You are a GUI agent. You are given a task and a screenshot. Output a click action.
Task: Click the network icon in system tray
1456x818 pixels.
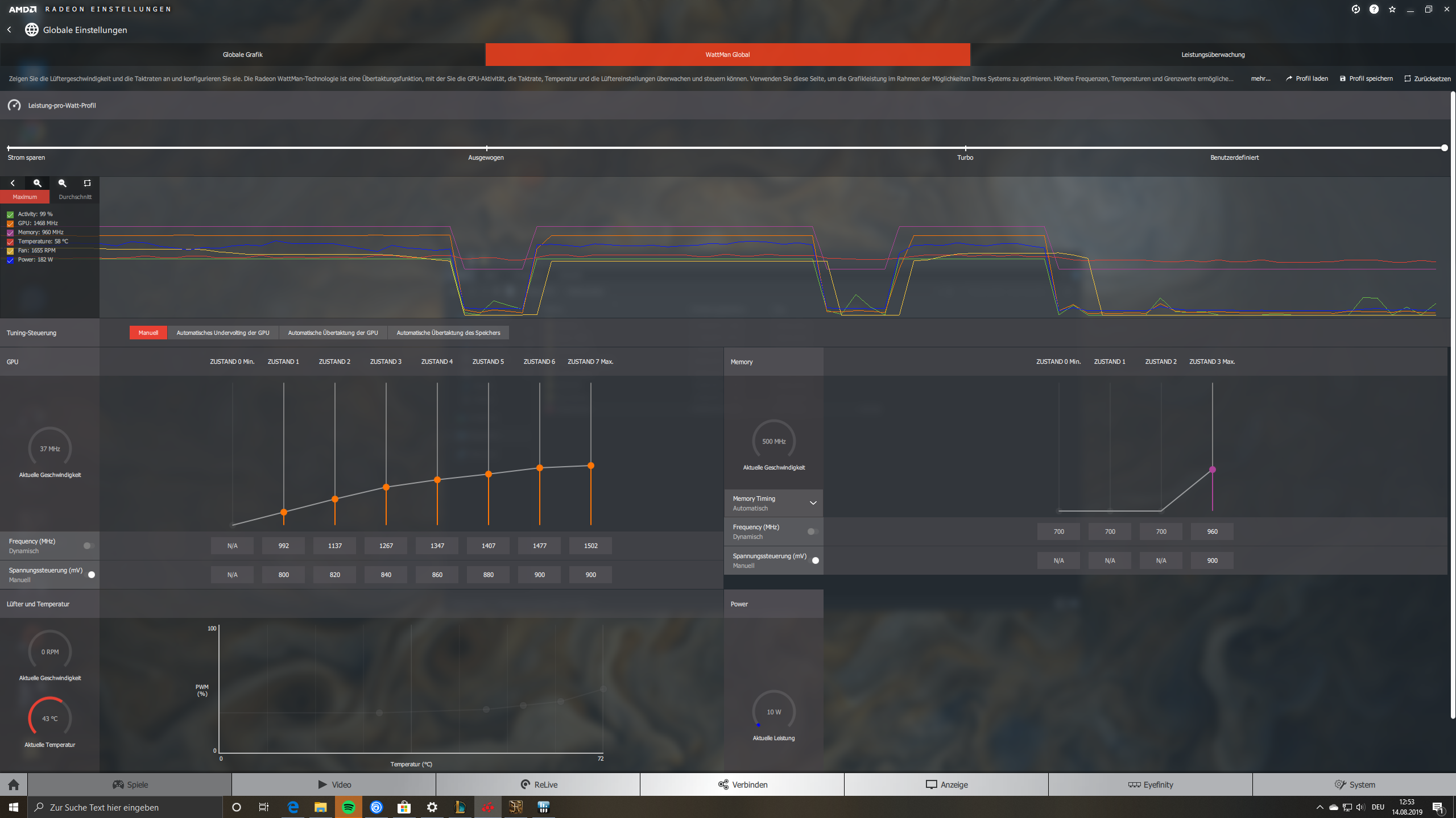(x=1347, y=807)
